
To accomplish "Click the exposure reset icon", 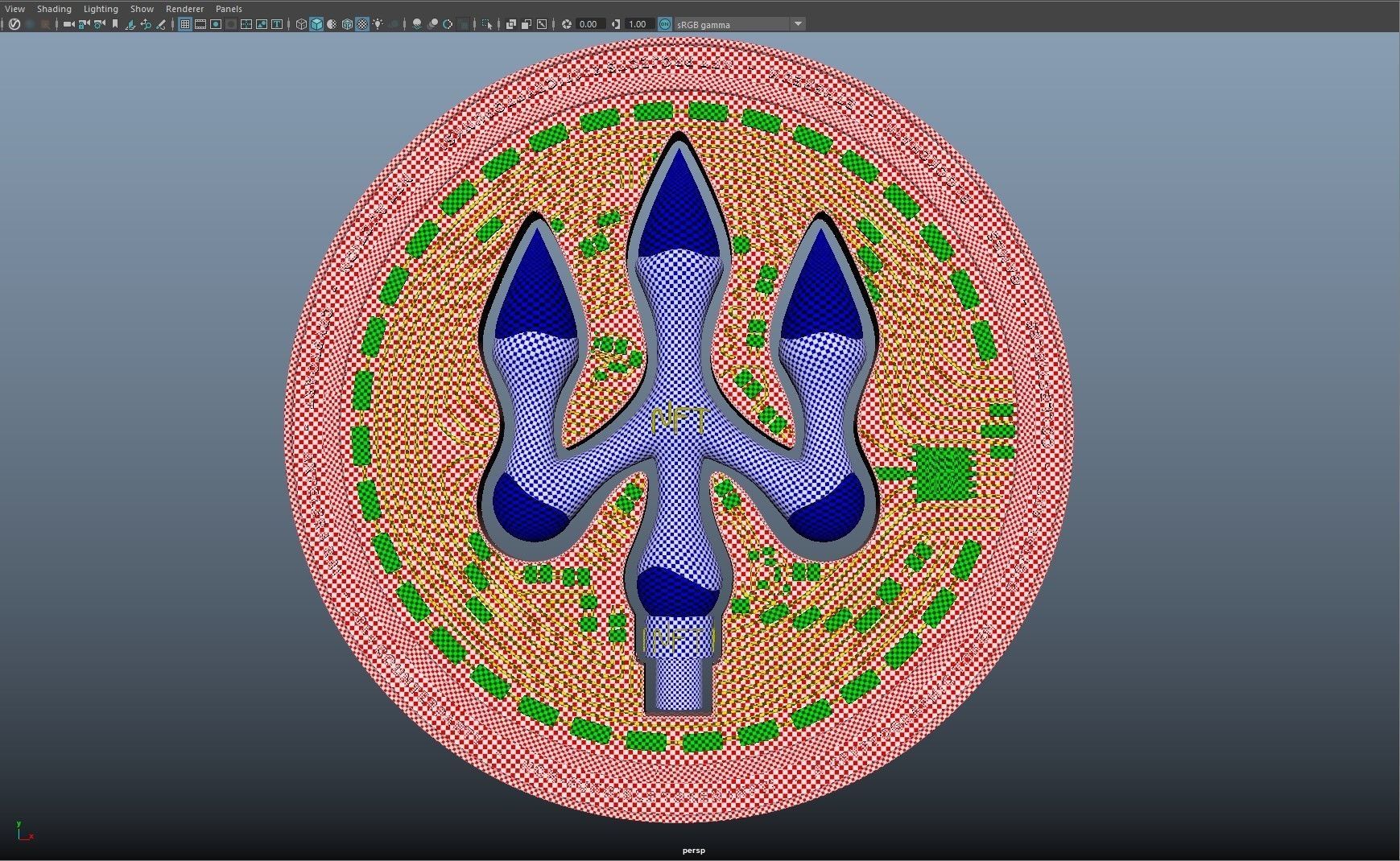I will (567, 24).
